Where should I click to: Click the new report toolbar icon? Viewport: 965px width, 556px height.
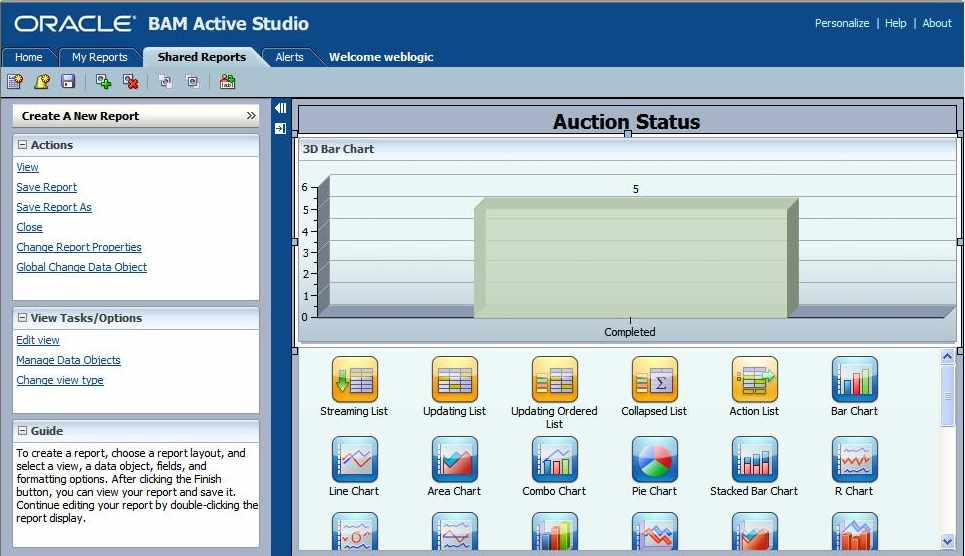(x=15, y=81)
